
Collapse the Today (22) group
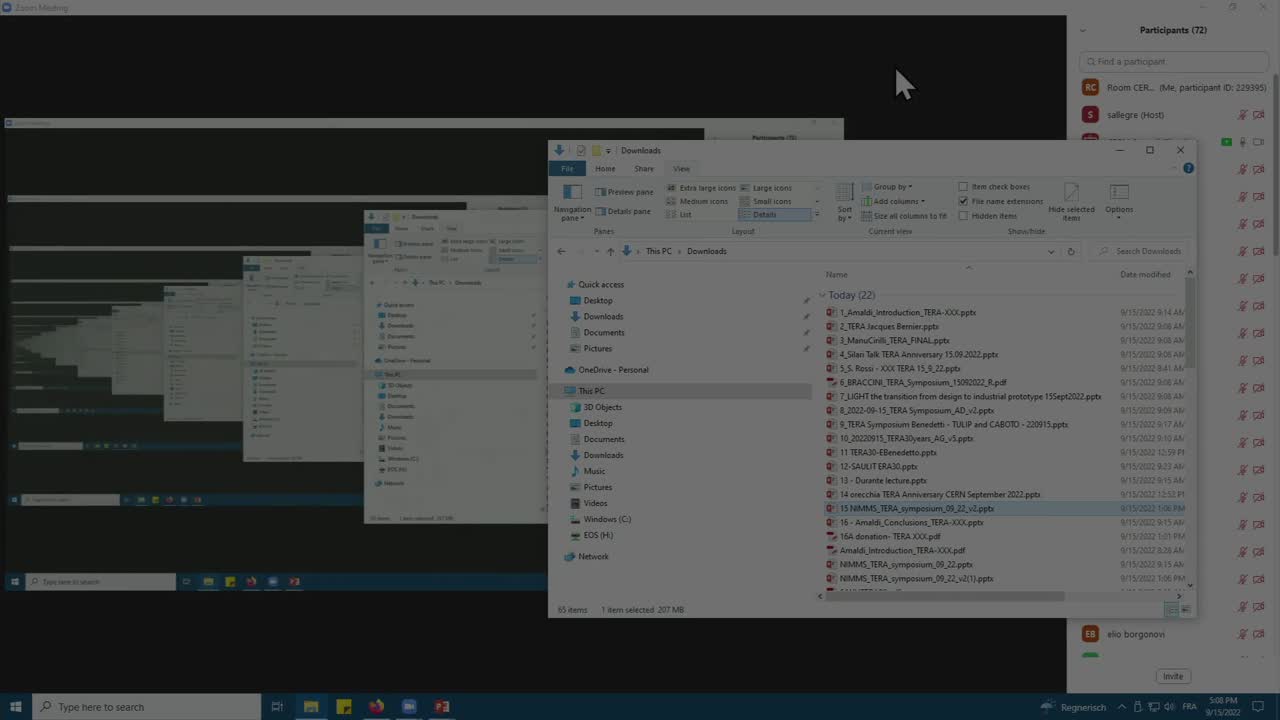tap(822, 295)
